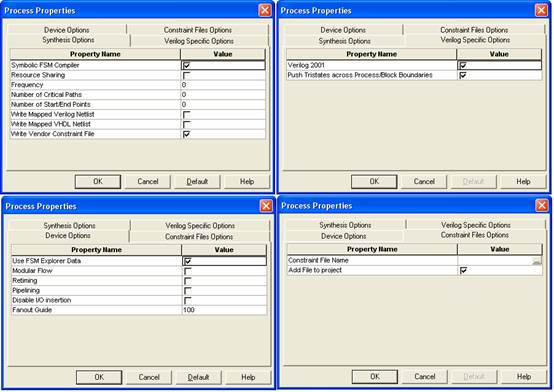Image resolution: width=554 pixels, height=392 pixels.
Task: Click the empty Constraint File Name value field
Action: tap(495, 261)
